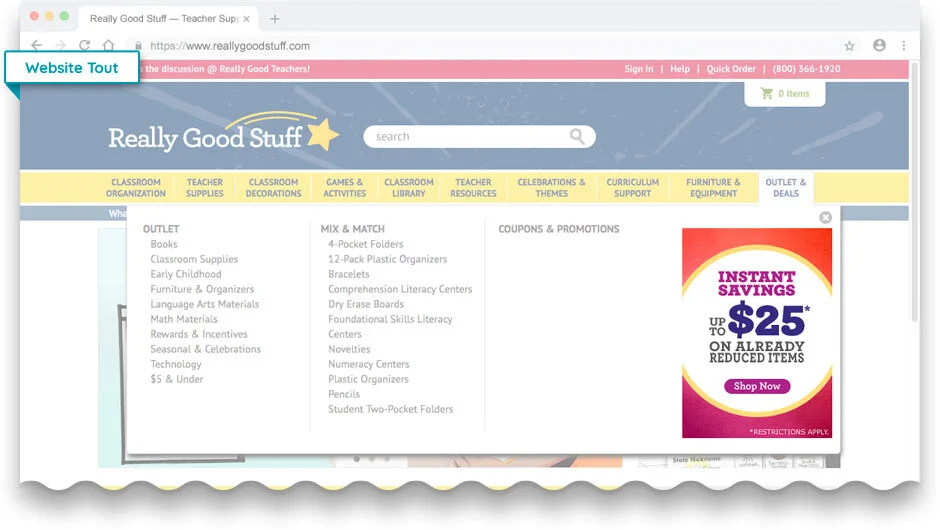
Task: Click the search magnifier icon
Action: 577,136
